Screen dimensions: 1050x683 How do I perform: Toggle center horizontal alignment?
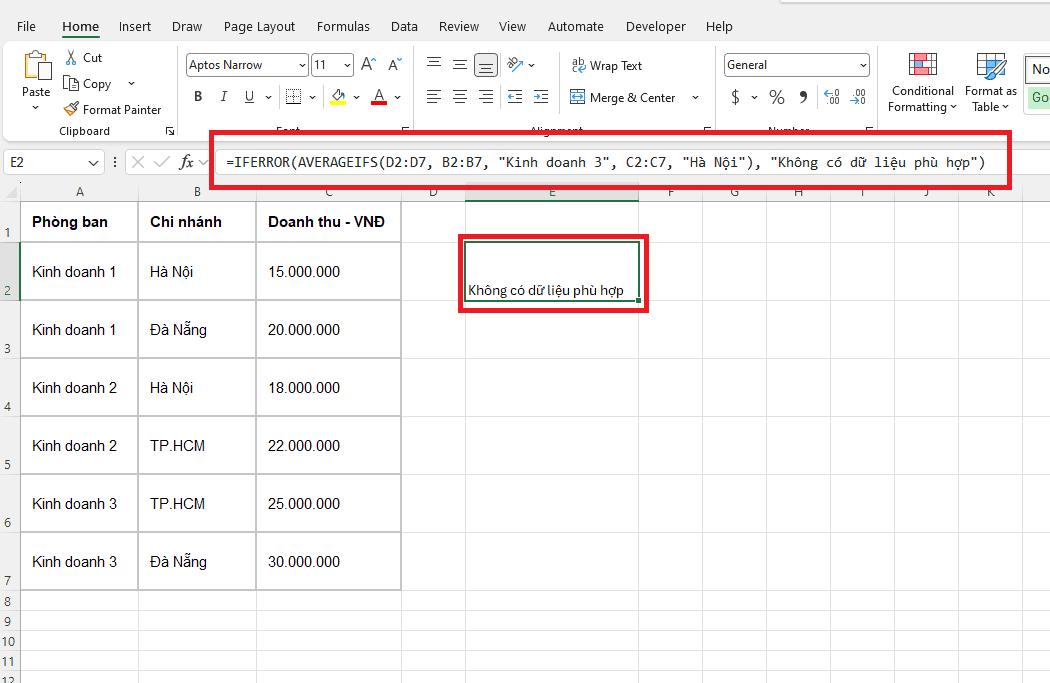(460, 97)
